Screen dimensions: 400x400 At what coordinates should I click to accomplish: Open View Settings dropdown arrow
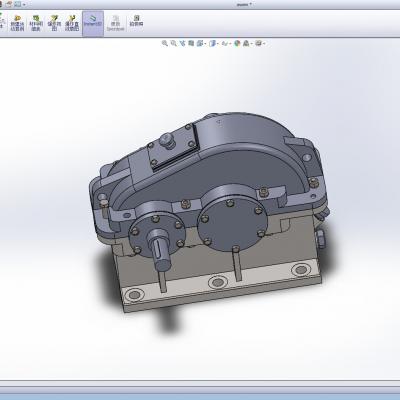pyautogui.click(x=264, y=44)
